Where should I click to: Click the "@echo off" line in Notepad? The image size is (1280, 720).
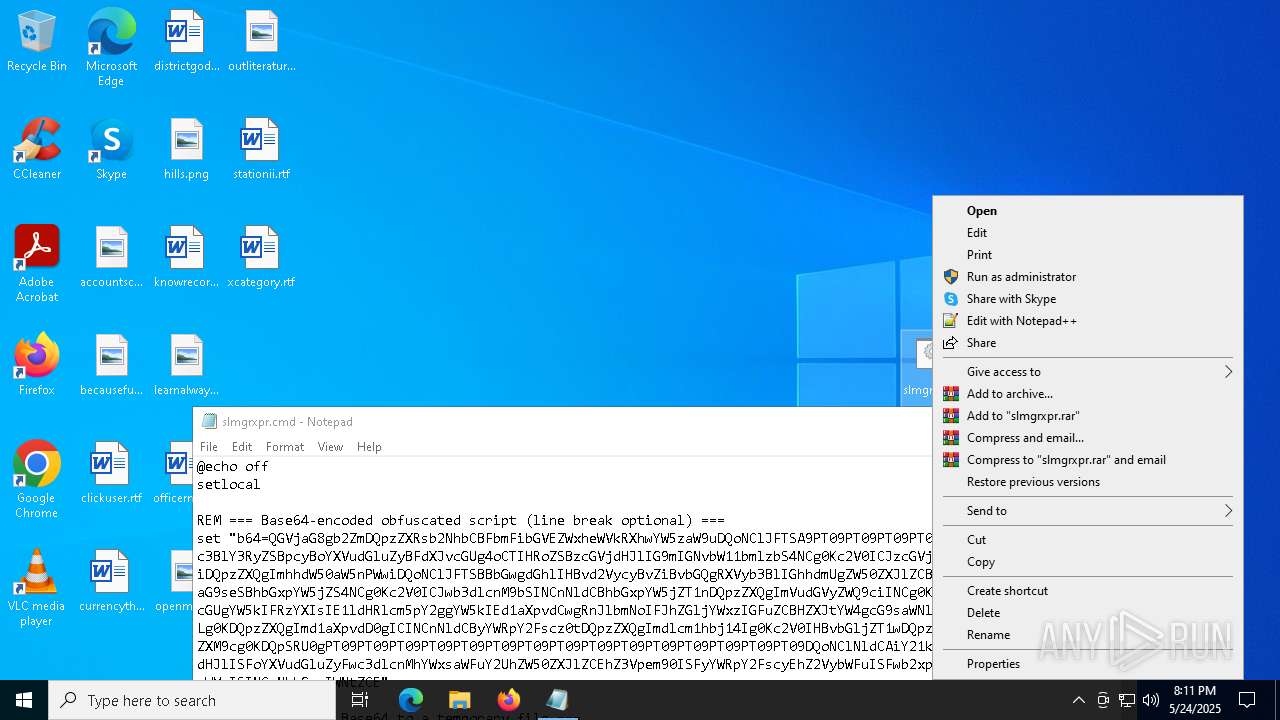click(x=232, y=466)
